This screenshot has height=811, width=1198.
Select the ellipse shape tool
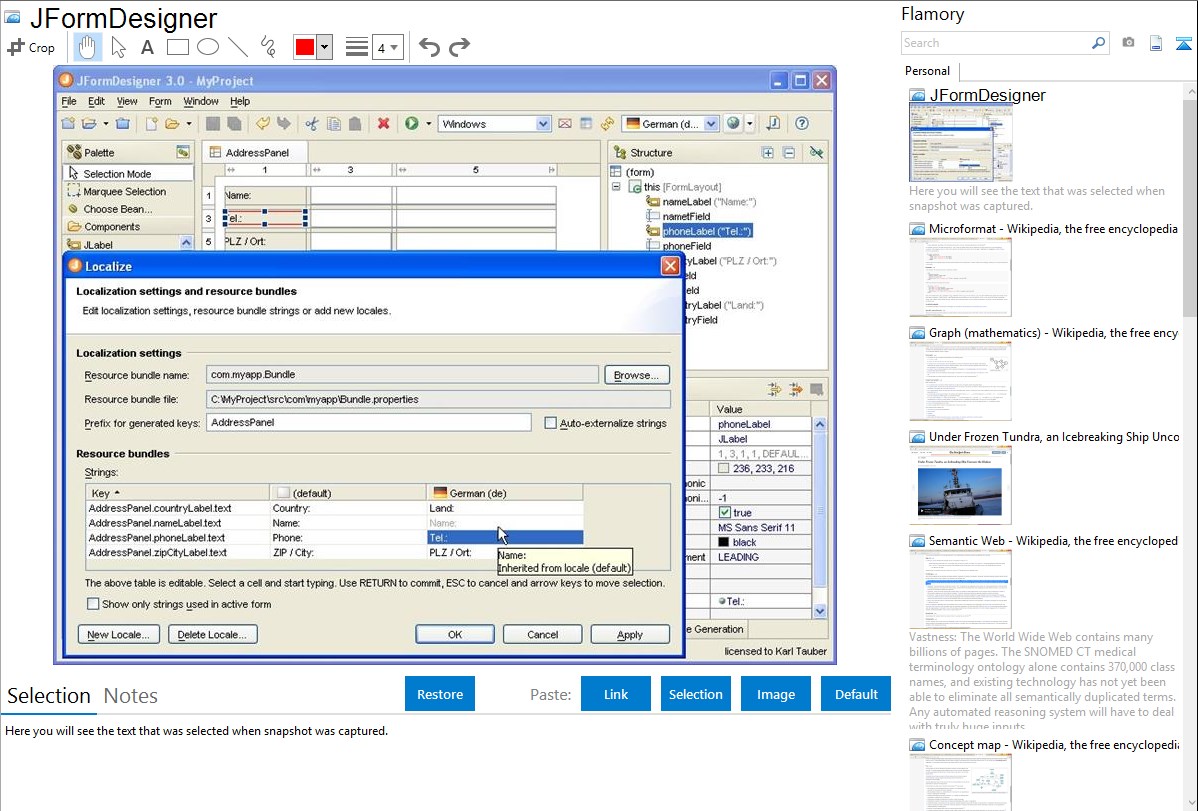pyautogui.click(x=208, y=47)
